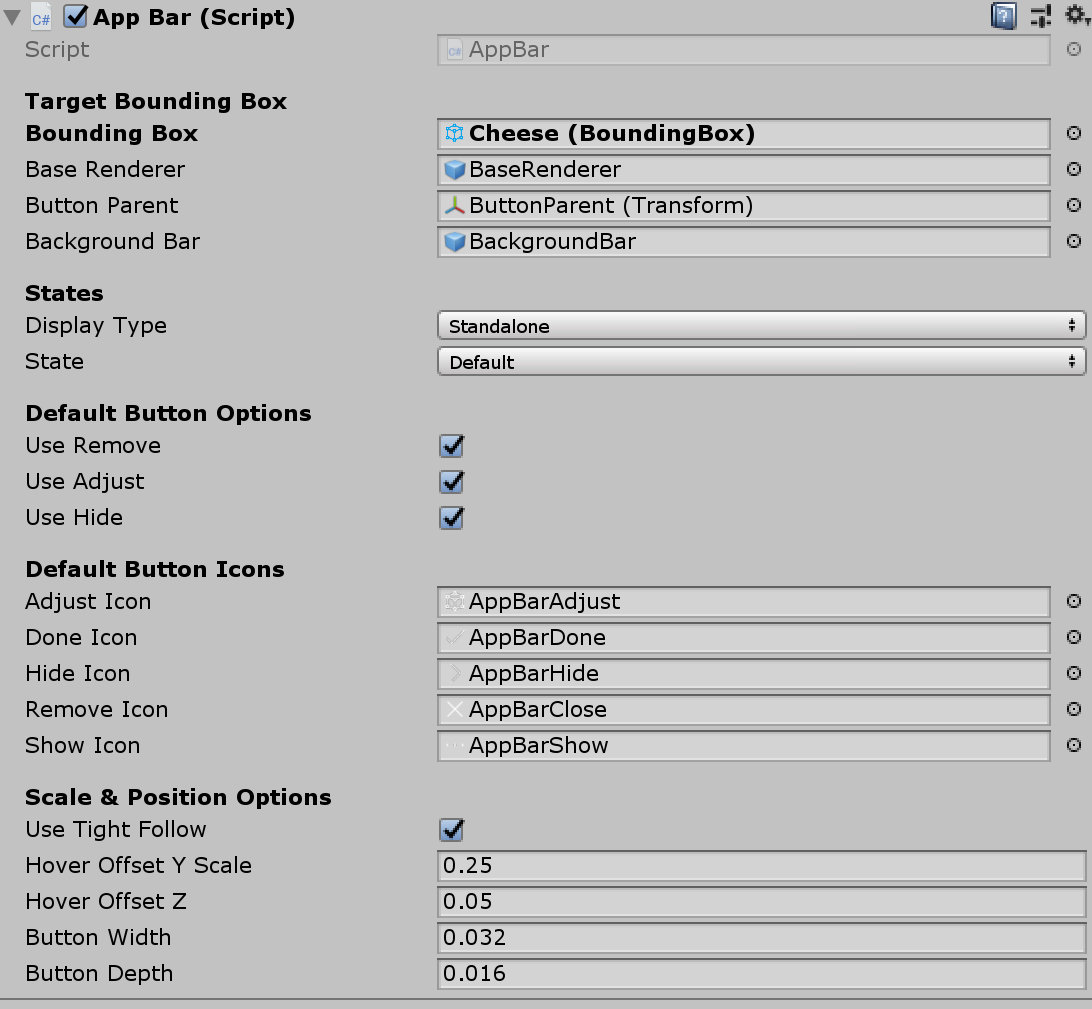
Task: Disable the App Bar script component checkbox
Action: click(76, 17)
